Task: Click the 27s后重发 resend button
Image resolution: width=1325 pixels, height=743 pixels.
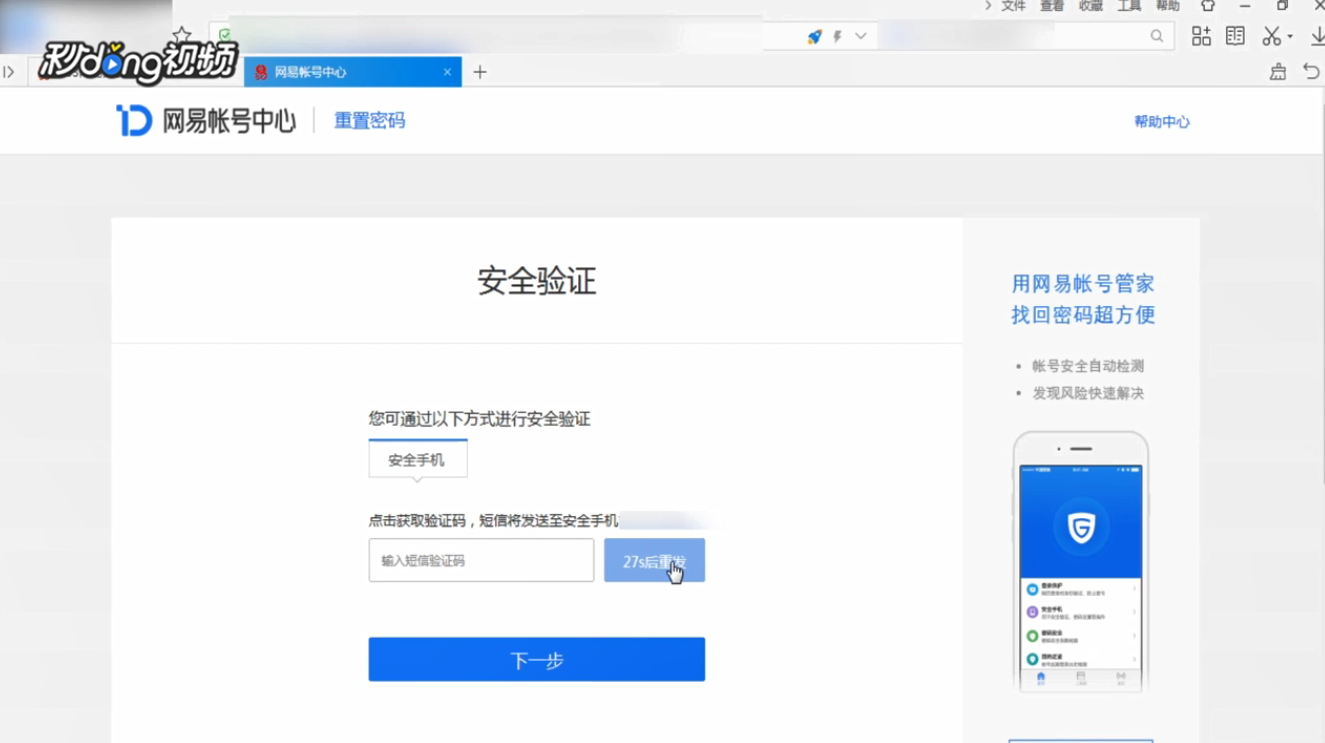Action: click(654, 561)
